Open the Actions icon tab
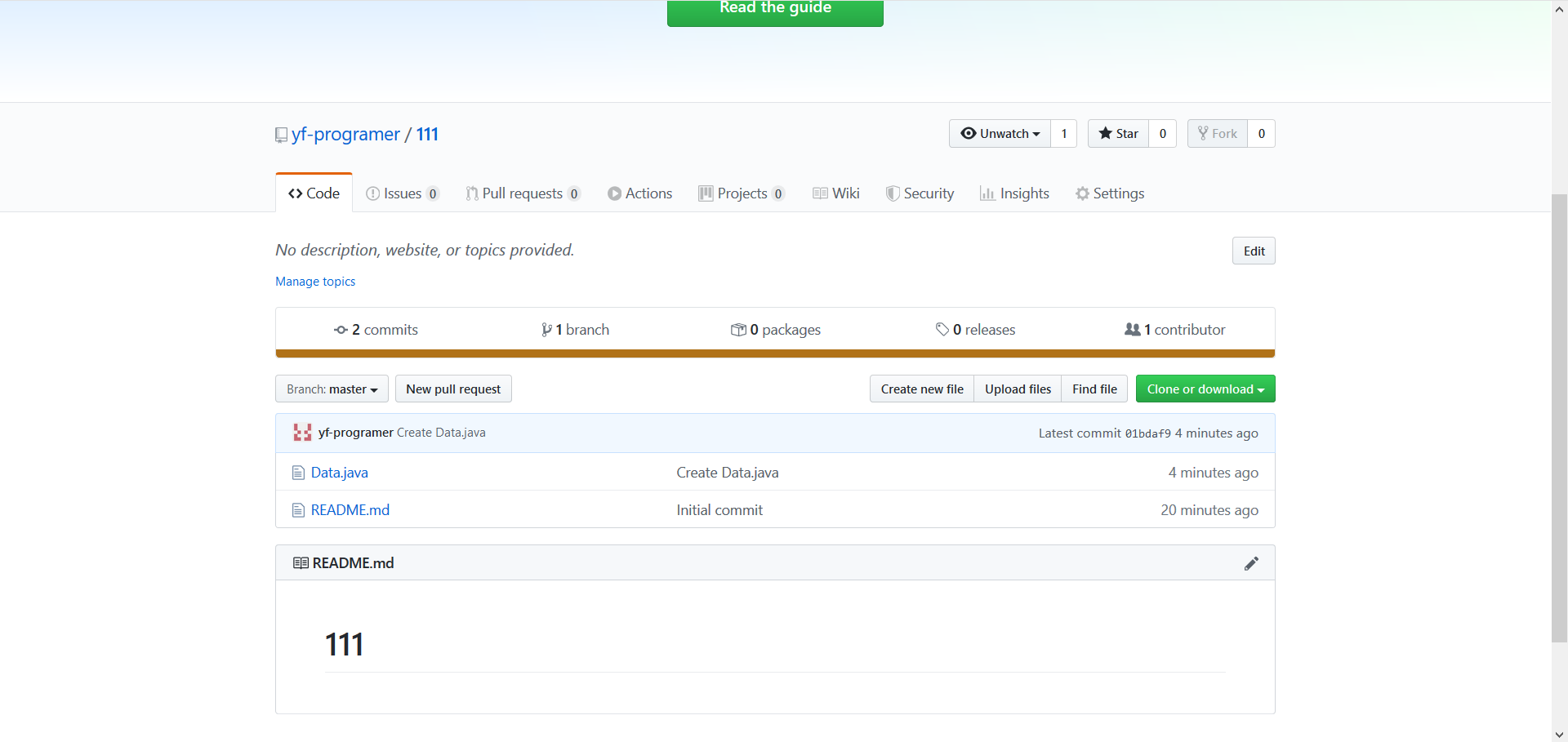This screenshot has width=1568, height=742. [616, 193]
